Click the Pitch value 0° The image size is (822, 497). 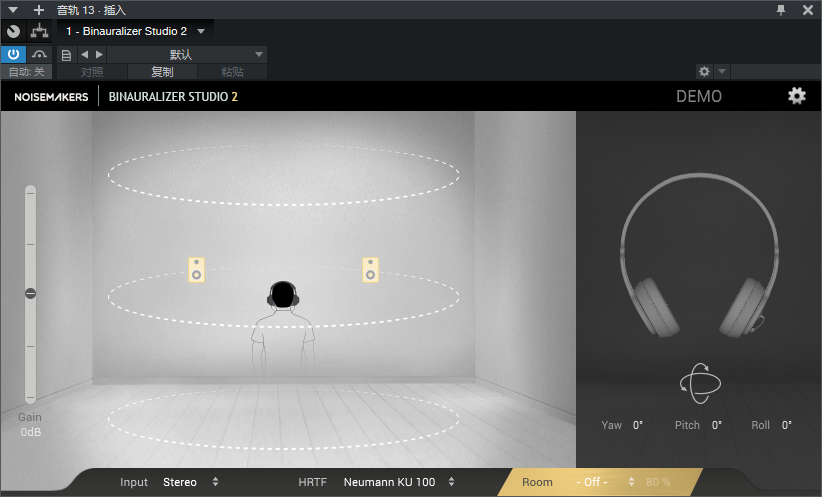[x=717, y=425]
